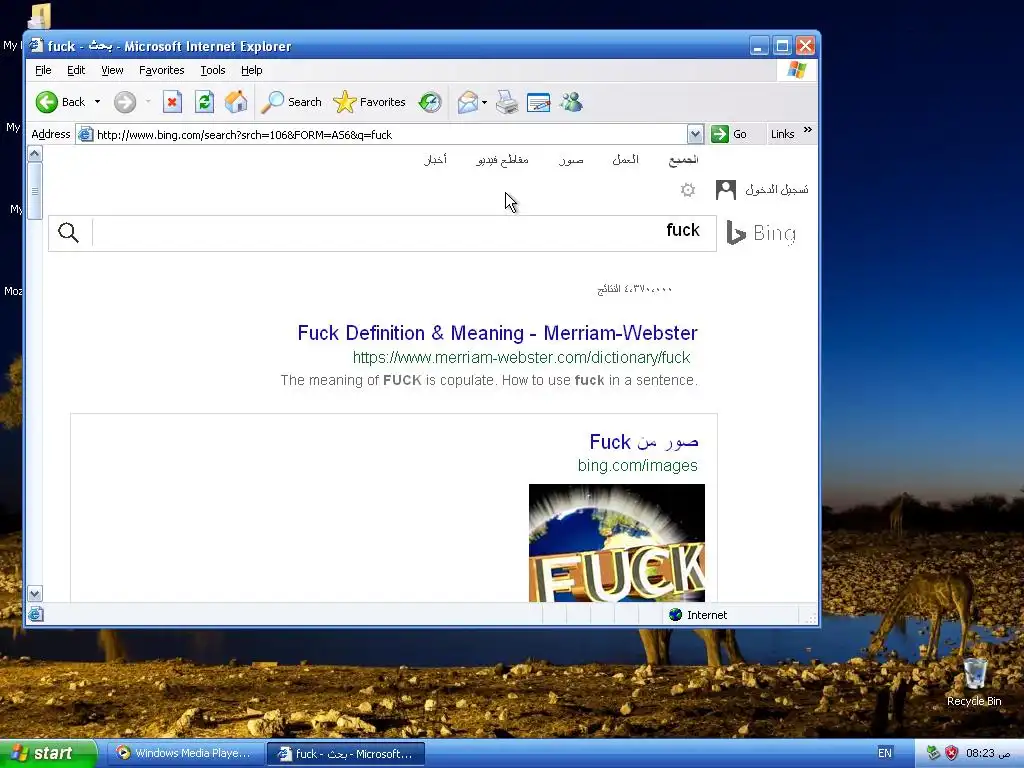Screen dimensions: 1024x768
Task: Open the Back history dropdown arrow
Action: coord(97,102)
